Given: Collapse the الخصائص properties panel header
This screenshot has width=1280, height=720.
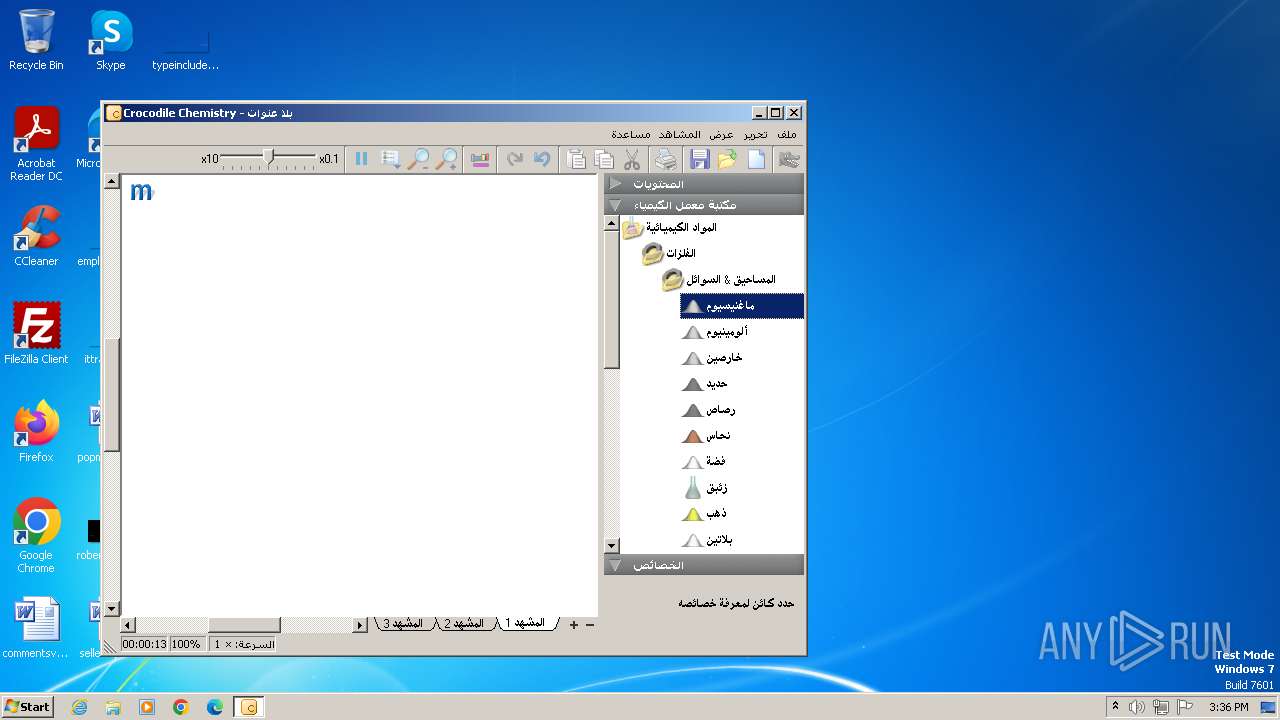Looking at the screenshot, I should tap(704, 565).
